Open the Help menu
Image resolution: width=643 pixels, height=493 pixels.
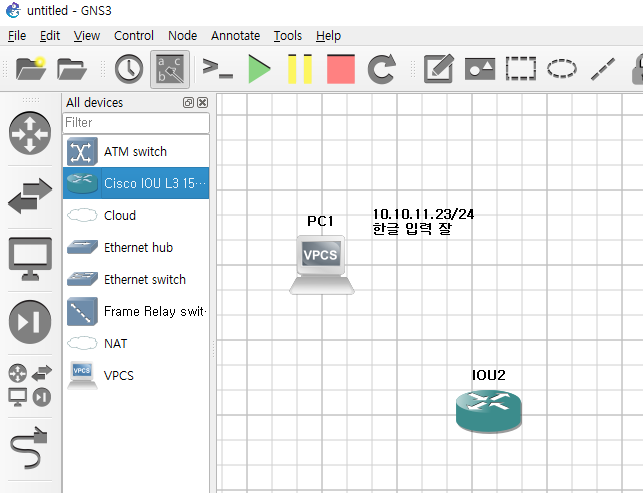pos(328,36)
